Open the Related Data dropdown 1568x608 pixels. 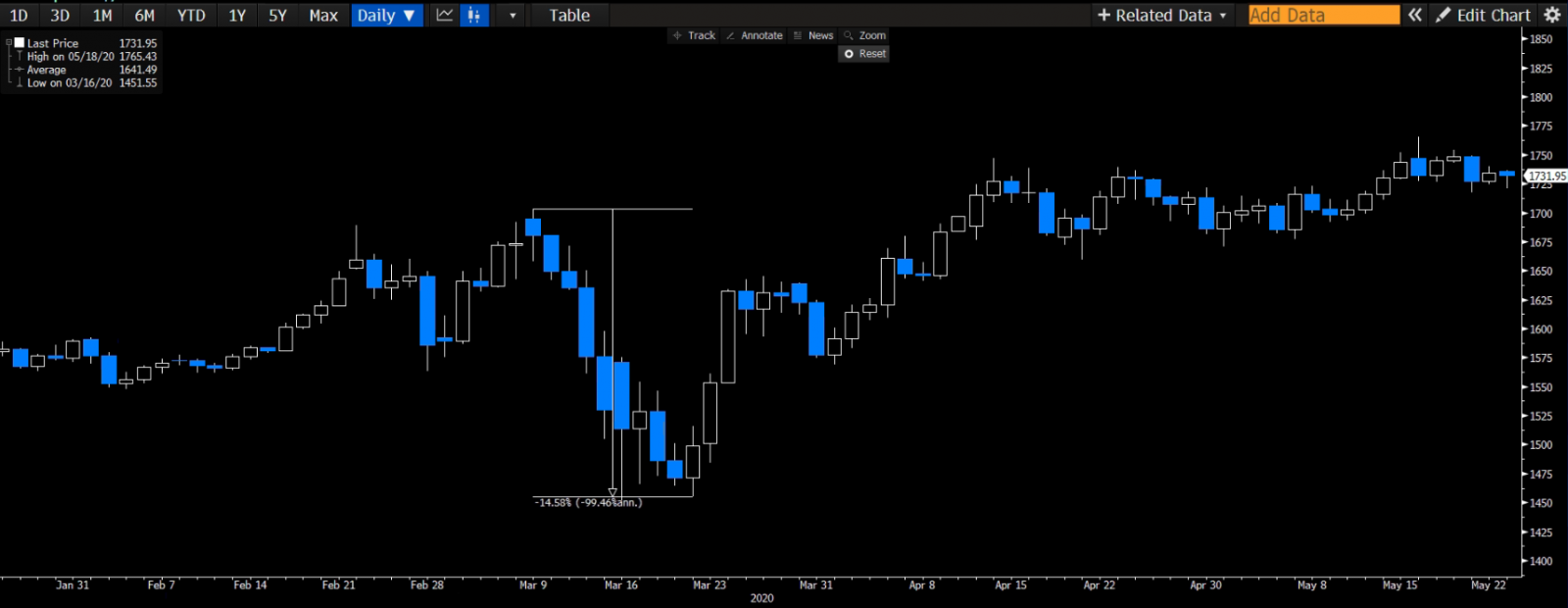tap(1161, 15)
